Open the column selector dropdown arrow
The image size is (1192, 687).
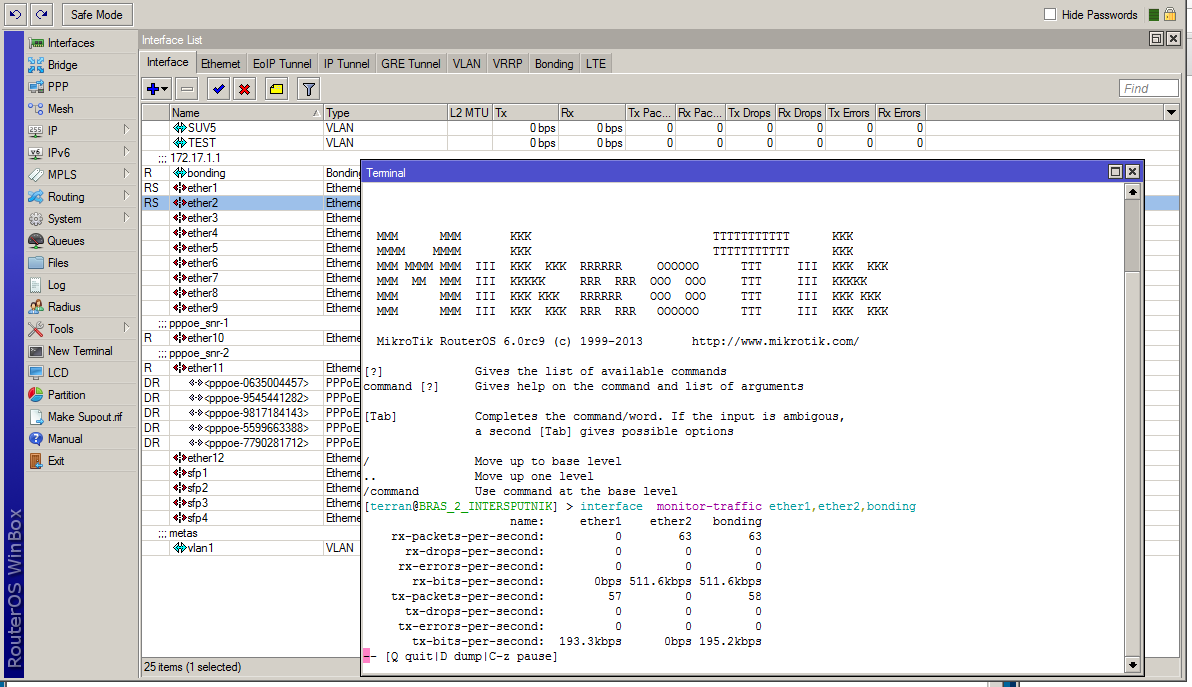coord(1171,112)
